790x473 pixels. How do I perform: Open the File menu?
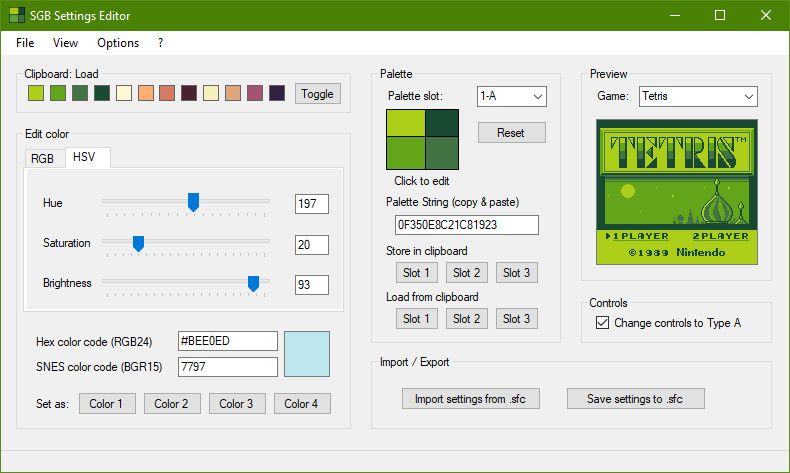click(x=25, y=43)
